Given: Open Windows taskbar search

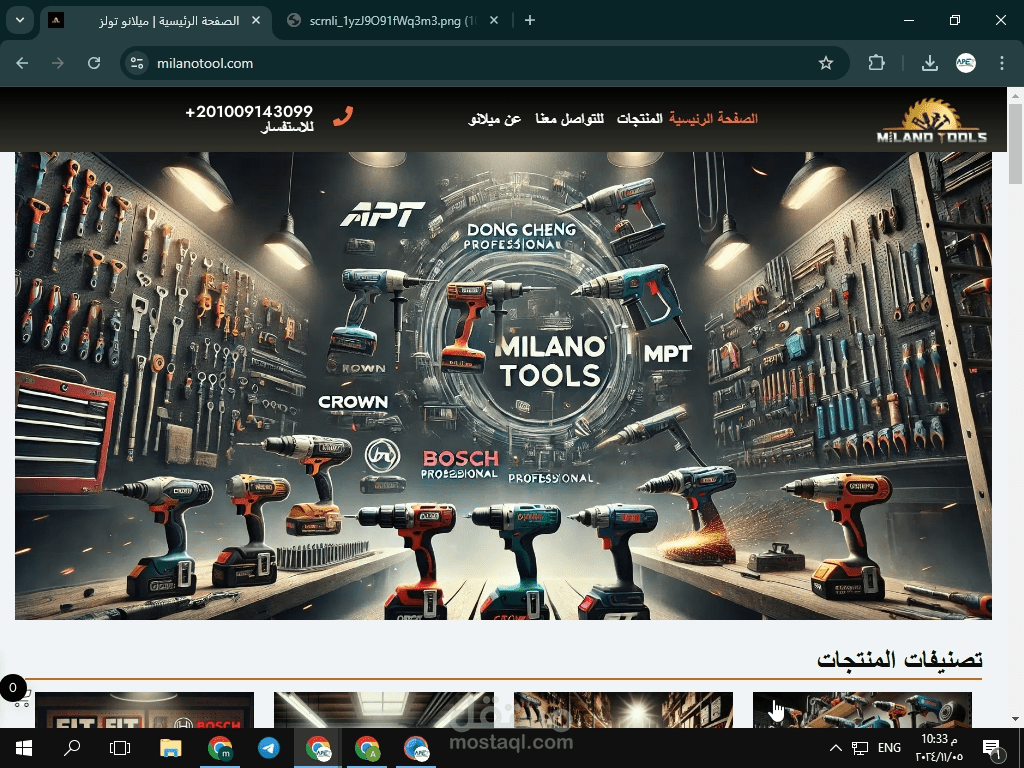Looking at the screenshot, I should point(71,748).
